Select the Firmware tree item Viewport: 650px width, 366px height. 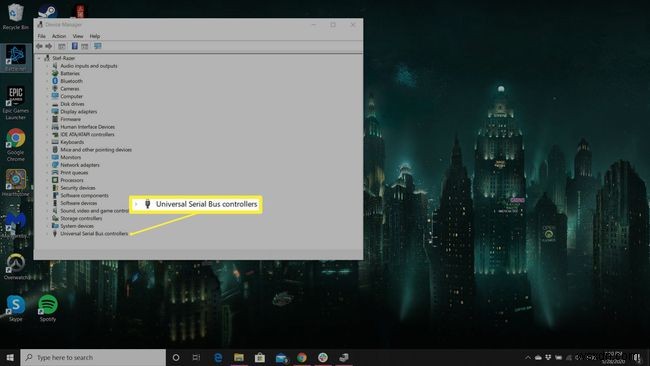(x=70, y=119)
